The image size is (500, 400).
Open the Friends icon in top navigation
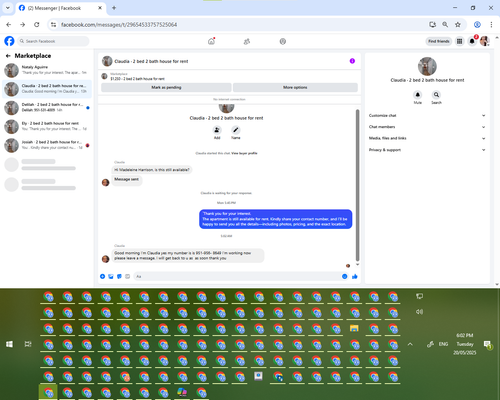(x=247, y=41)
